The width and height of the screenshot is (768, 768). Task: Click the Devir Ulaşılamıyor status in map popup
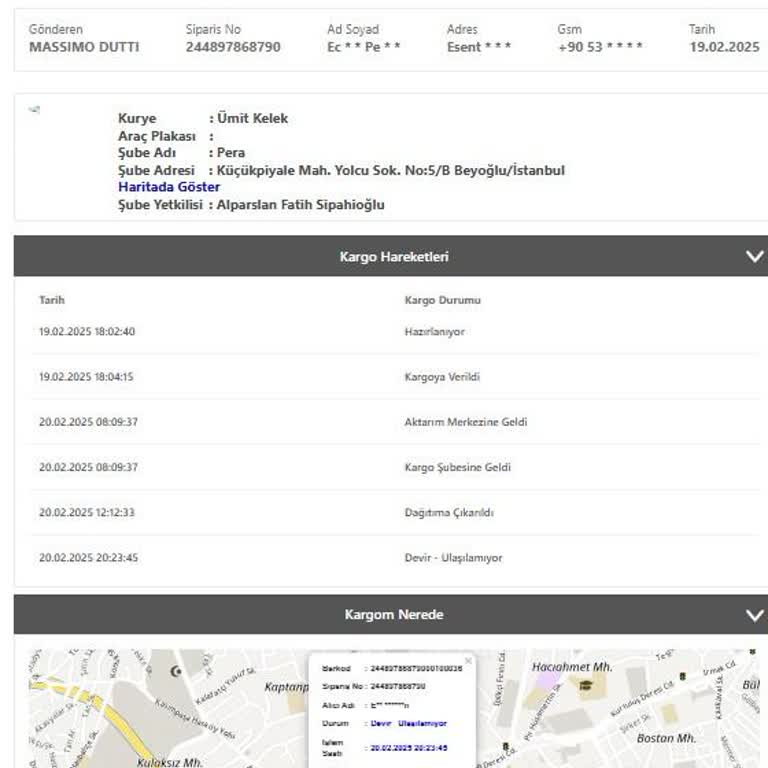point(409,723)
